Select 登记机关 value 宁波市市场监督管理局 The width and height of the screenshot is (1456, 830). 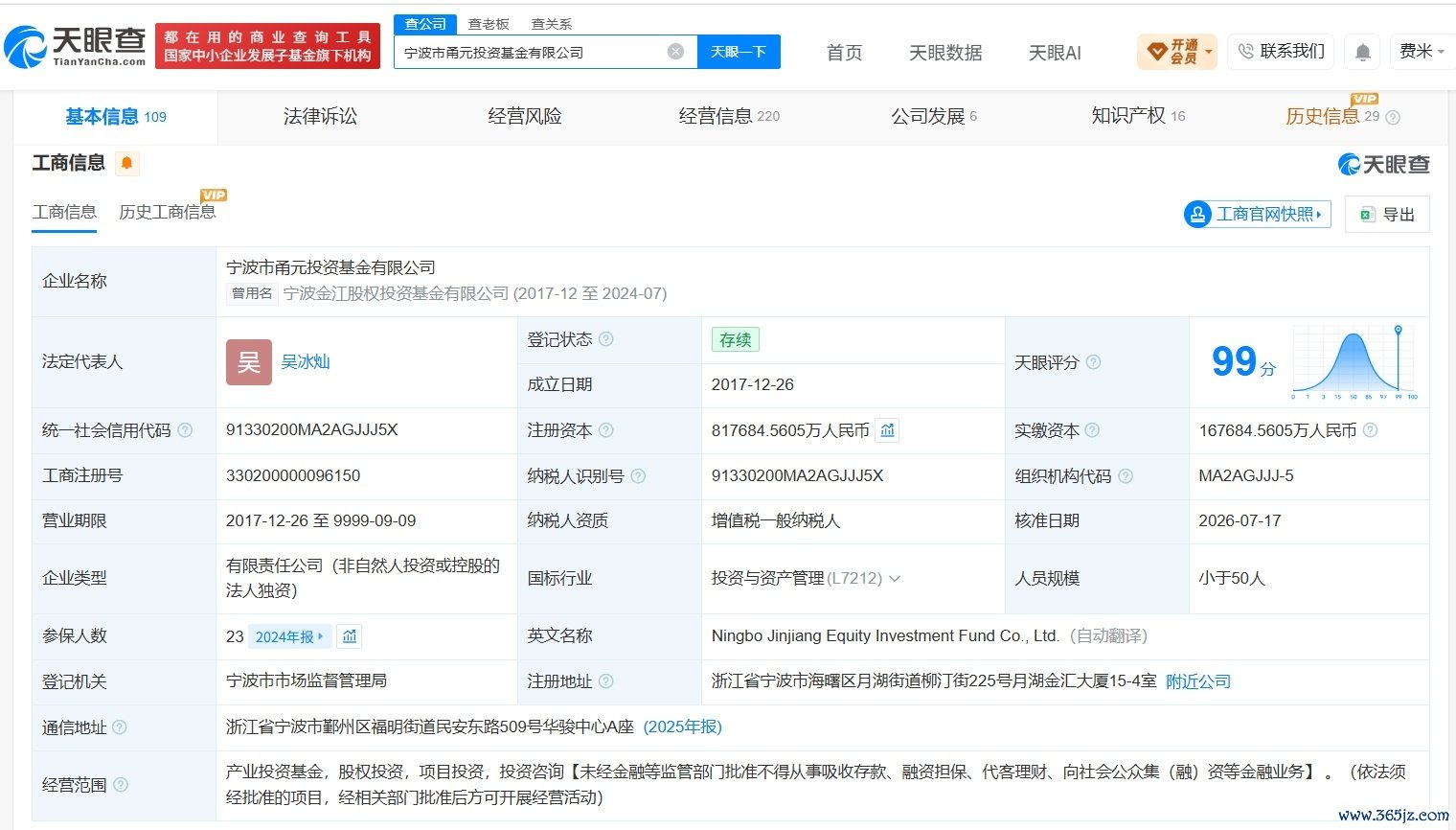307,681
